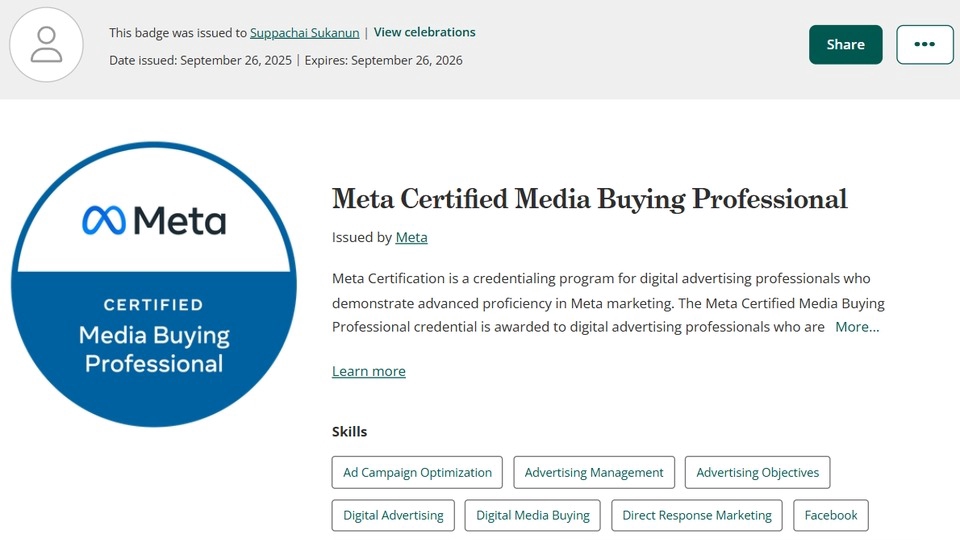
Task: Click the Meta Certified badge image
Action: (x=154, y=285)
